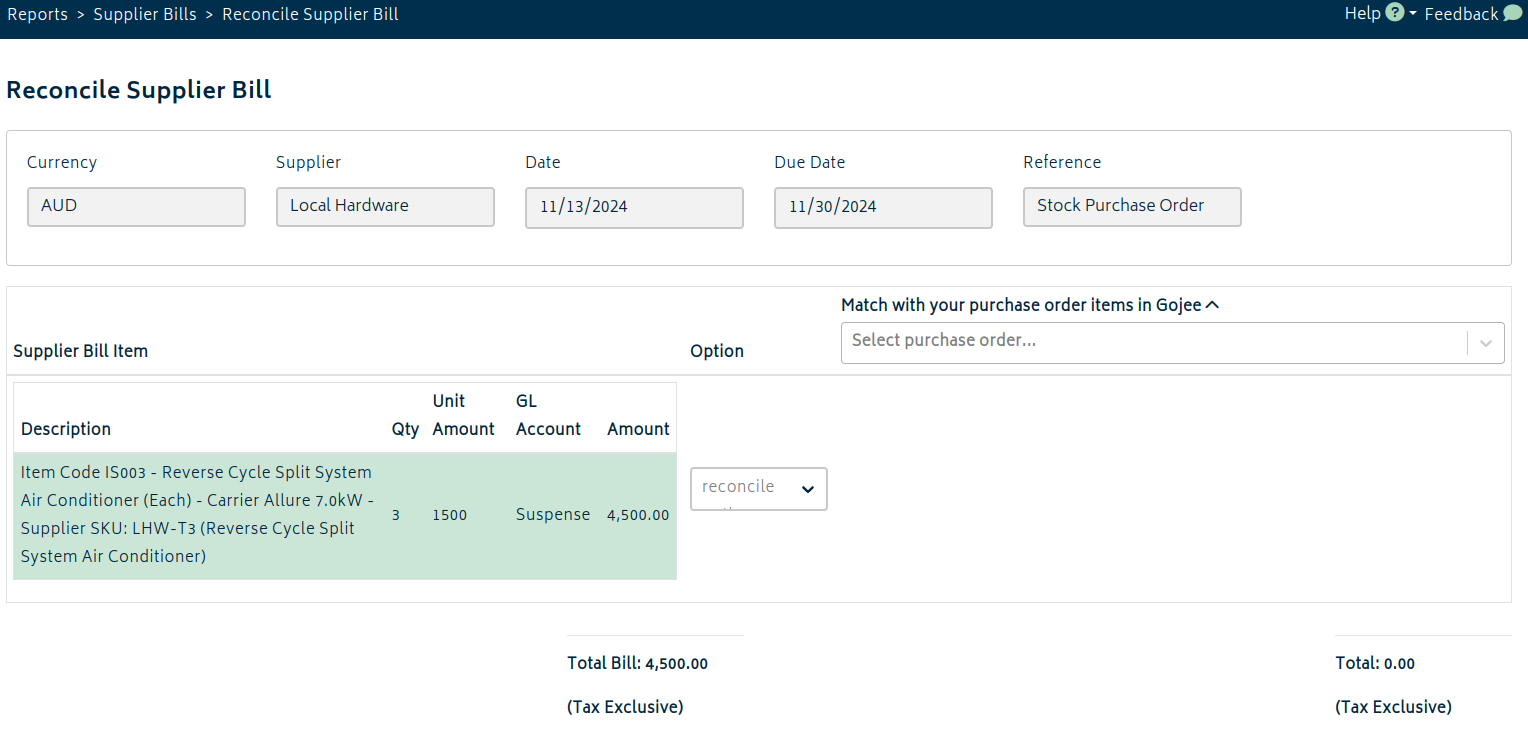
Task: Click Reconcile Supplier Bill breadcrumb
Action: pos(310,14)
